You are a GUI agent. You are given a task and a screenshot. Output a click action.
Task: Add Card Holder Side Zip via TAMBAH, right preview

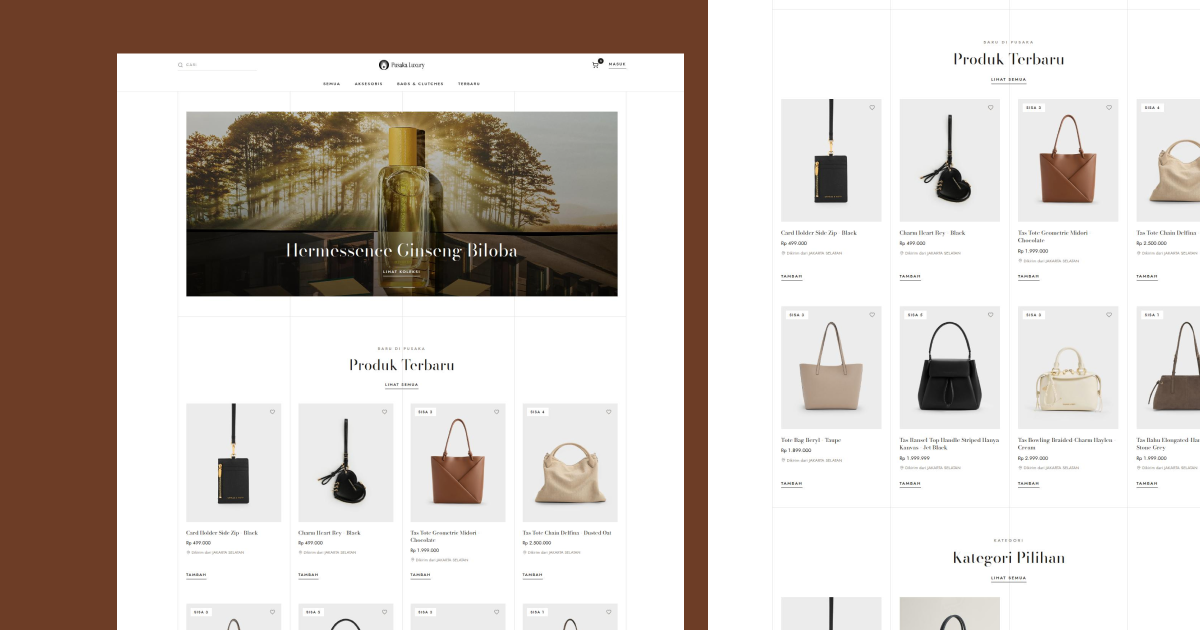click(791, 276)
